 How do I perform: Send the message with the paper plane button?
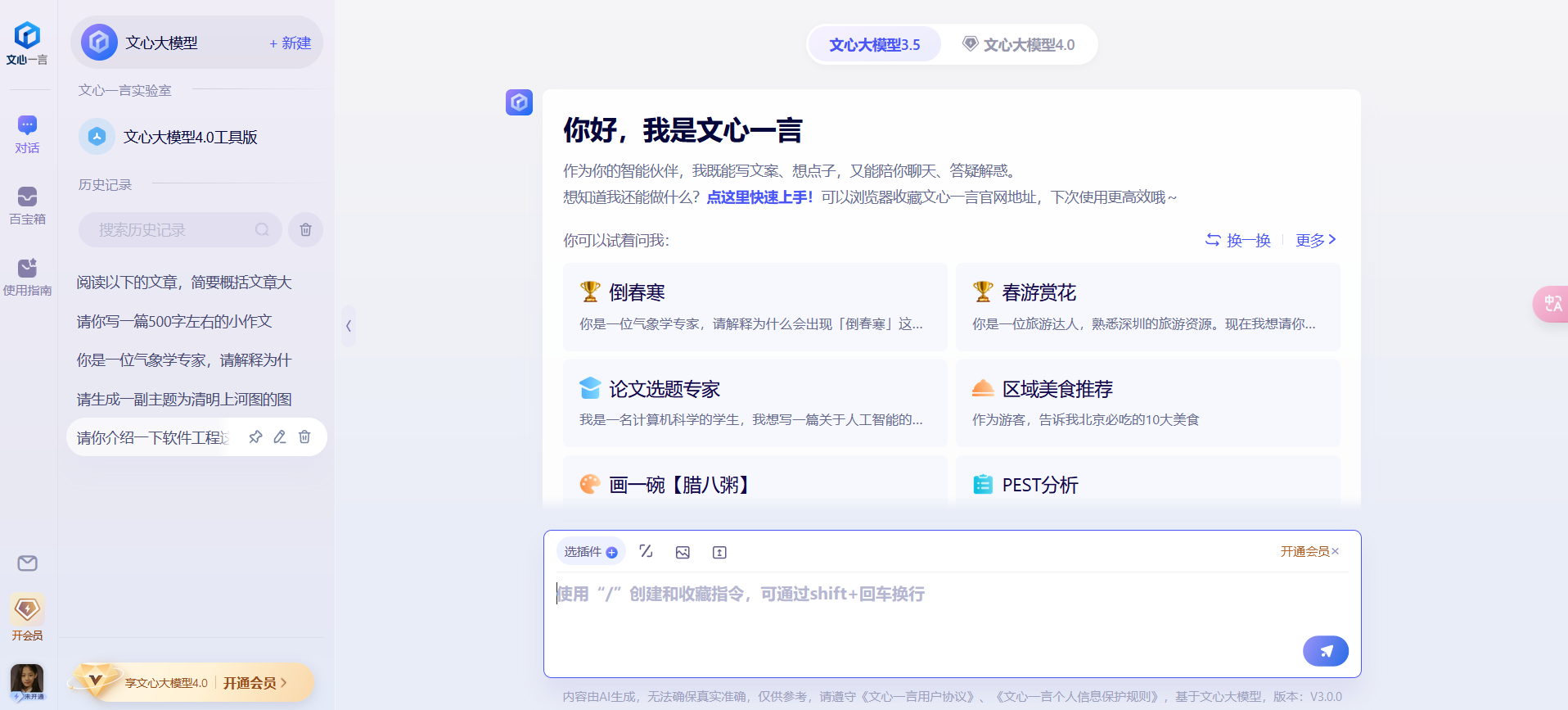point(1326,651)
